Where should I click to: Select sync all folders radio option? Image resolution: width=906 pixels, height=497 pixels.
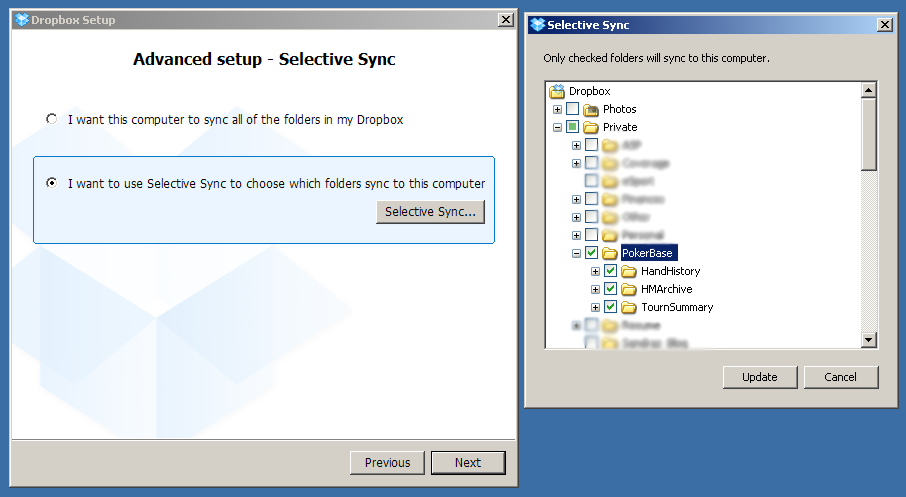[52, 119]
